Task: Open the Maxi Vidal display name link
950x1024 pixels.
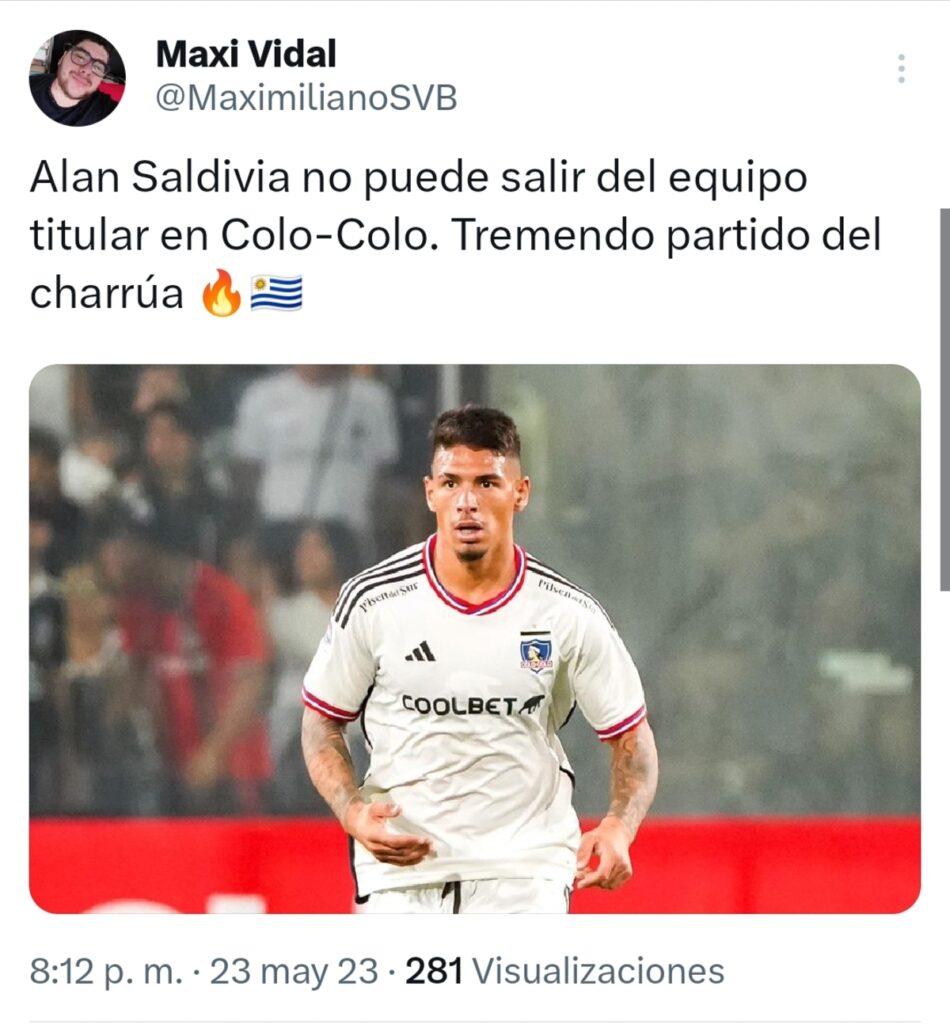Action: [246, 54]
